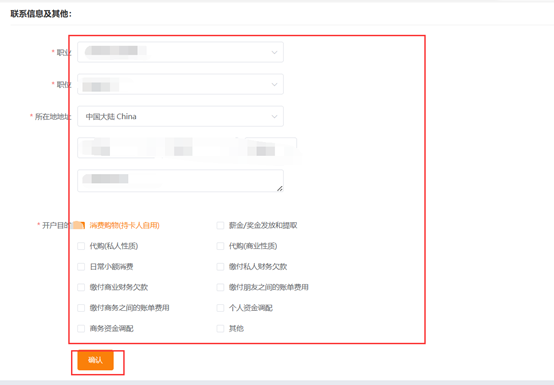The height and width of the screenshot is (385, 554).
Task: Check 缴付私人财务欠款 option
Action: (x=220, y=267)
